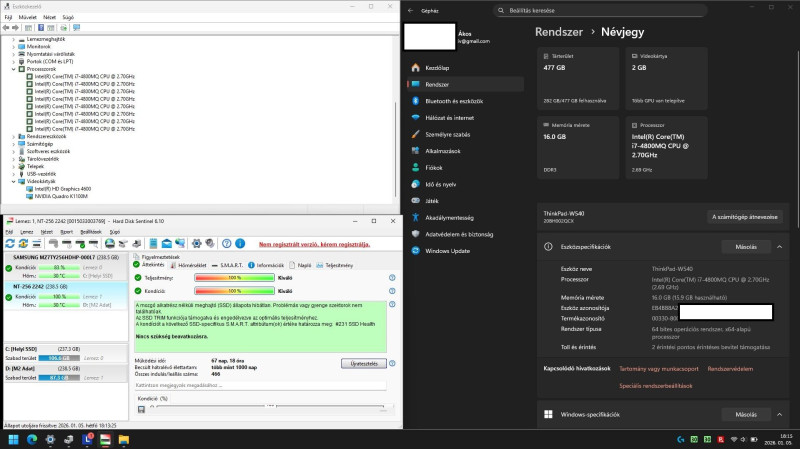Click the Teljesítmény 100 % progress bar
The image size is (800, 449).
234,278
